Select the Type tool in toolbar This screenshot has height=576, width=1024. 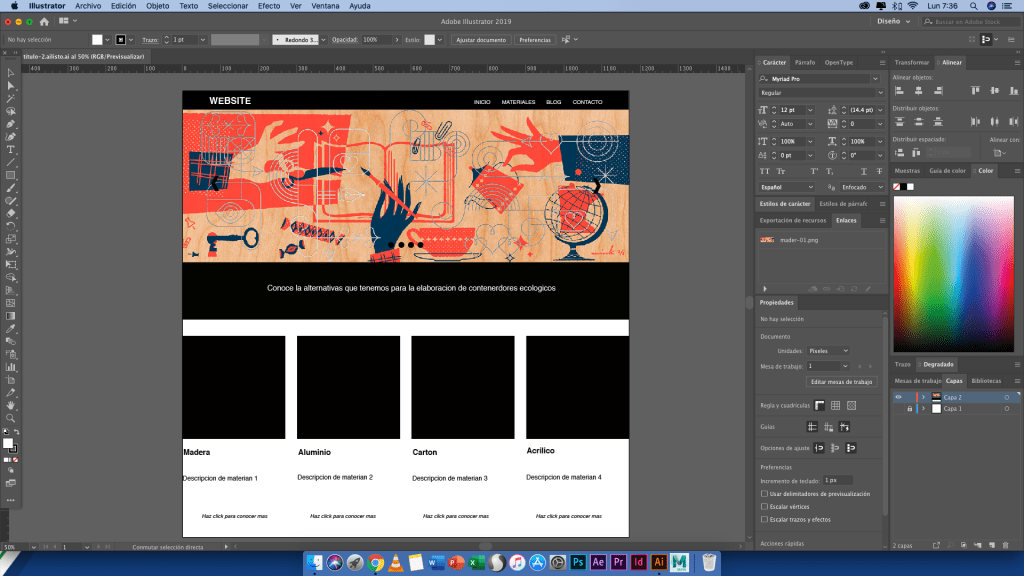click(11, 149)
